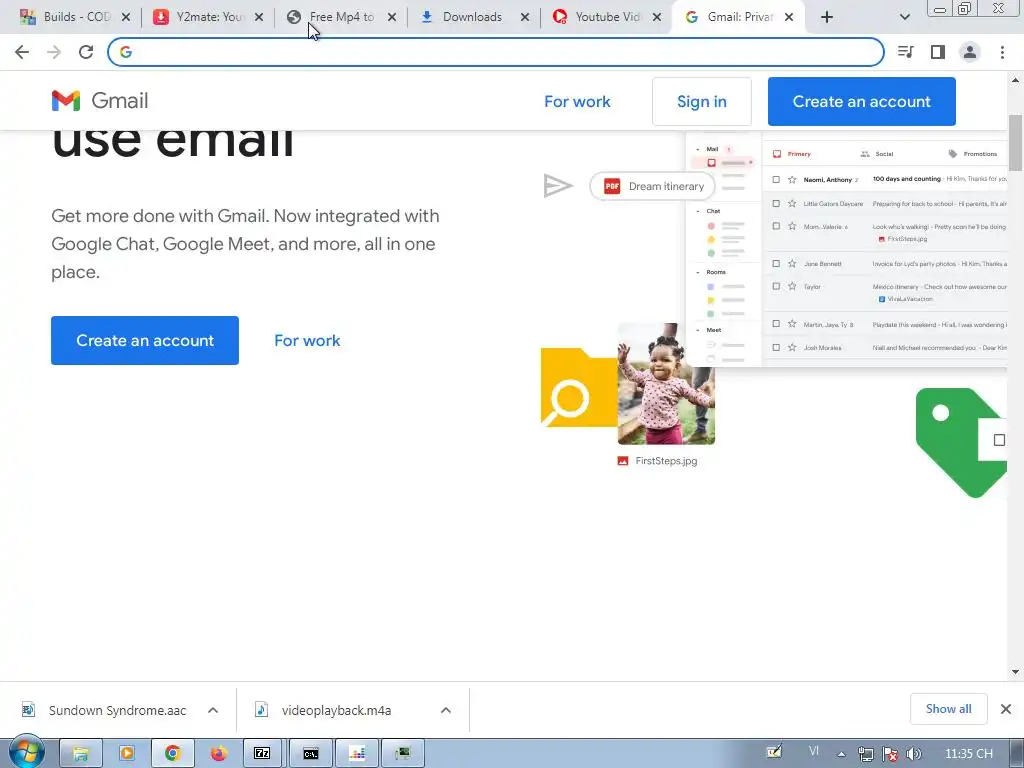Click the page scrollbar up arrow

click(1016, 80)
